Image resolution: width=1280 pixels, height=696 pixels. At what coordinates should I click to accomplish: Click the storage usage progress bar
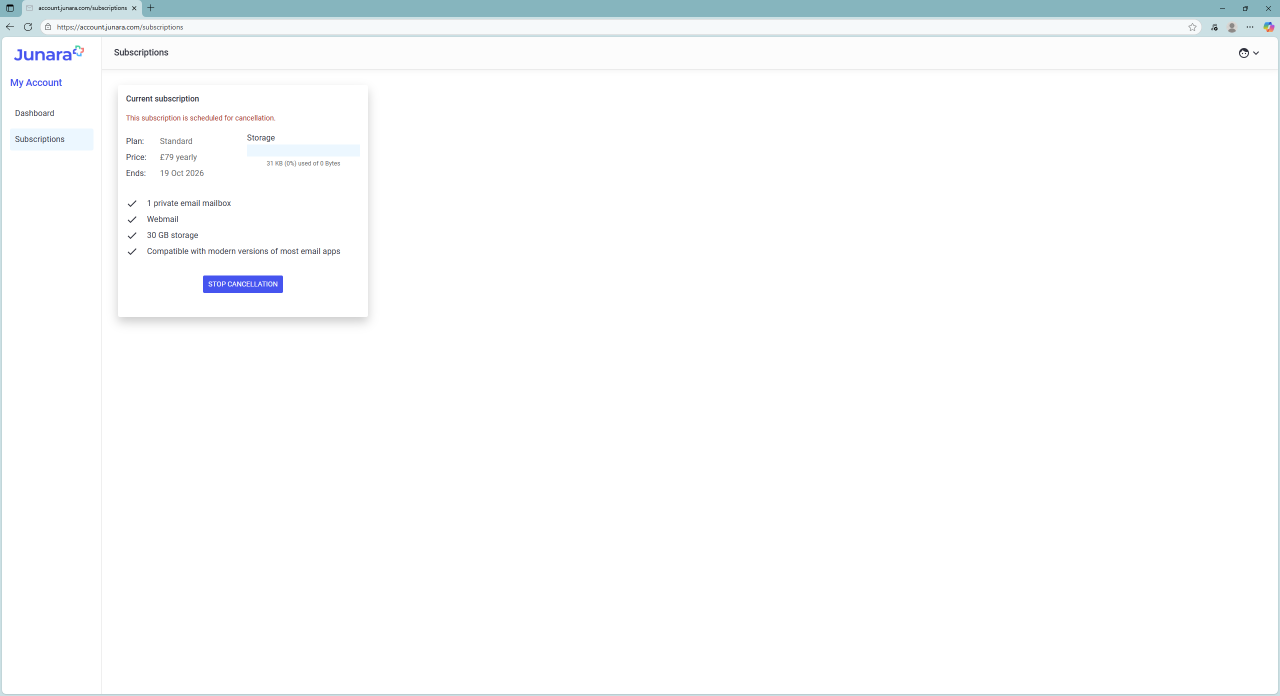303,150
